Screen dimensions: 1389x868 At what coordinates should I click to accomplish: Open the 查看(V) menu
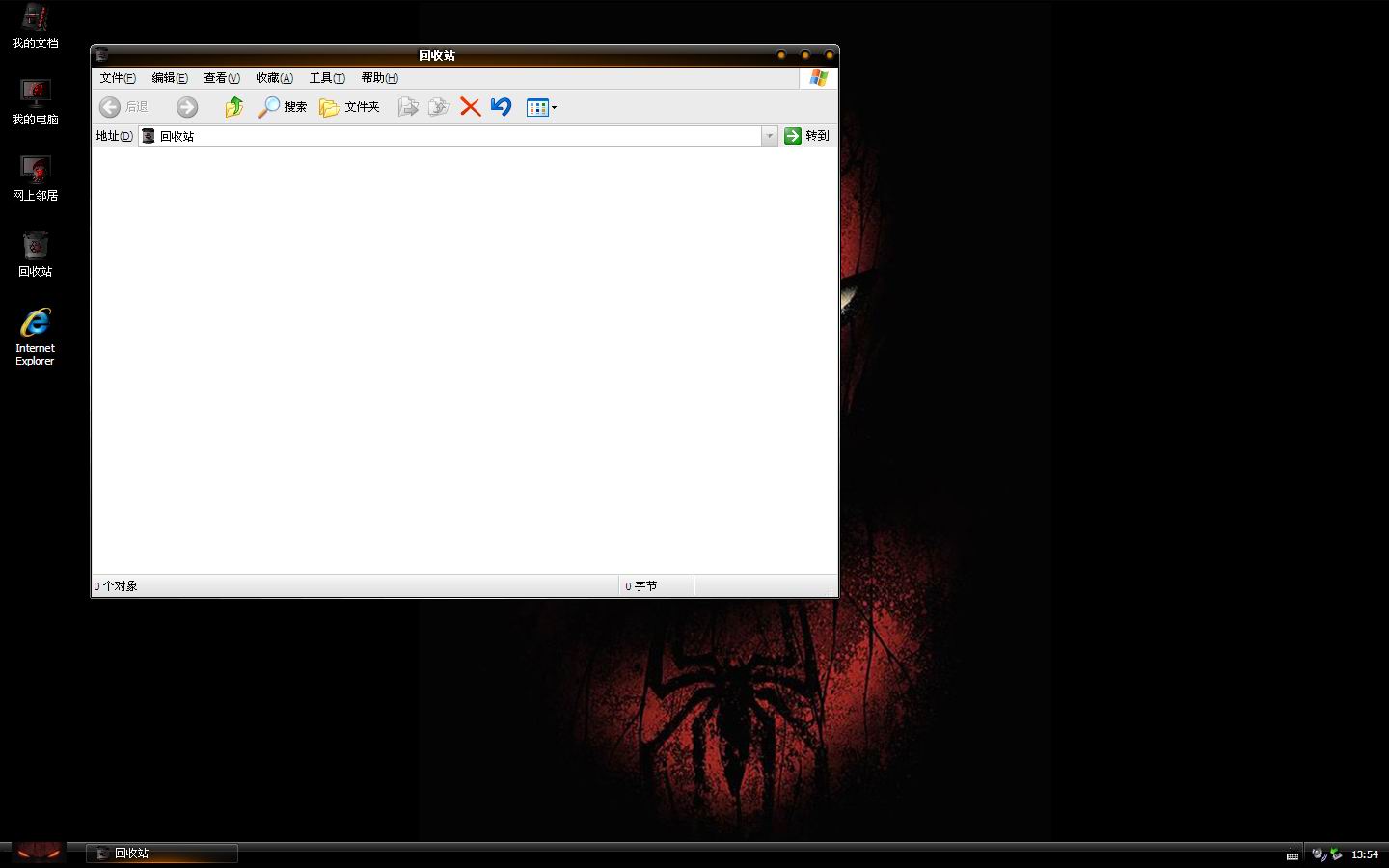222,78
